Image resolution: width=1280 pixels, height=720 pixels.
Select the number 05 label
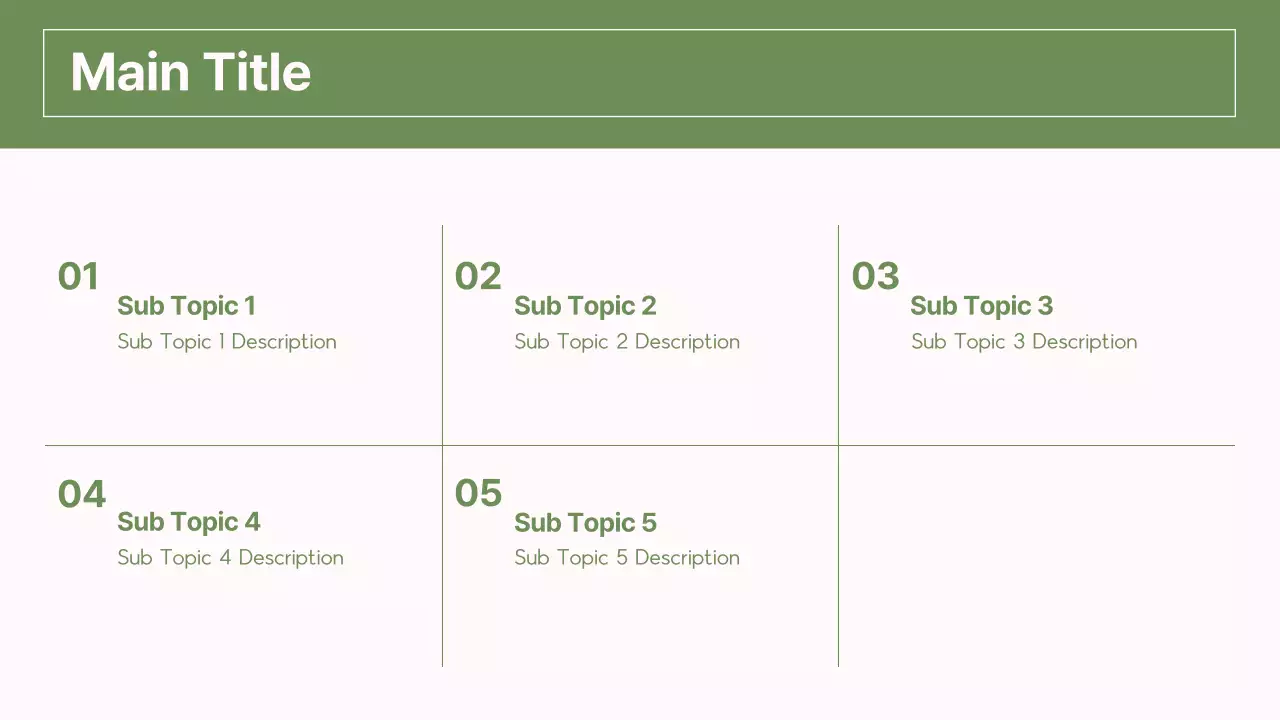coord(478,493)
